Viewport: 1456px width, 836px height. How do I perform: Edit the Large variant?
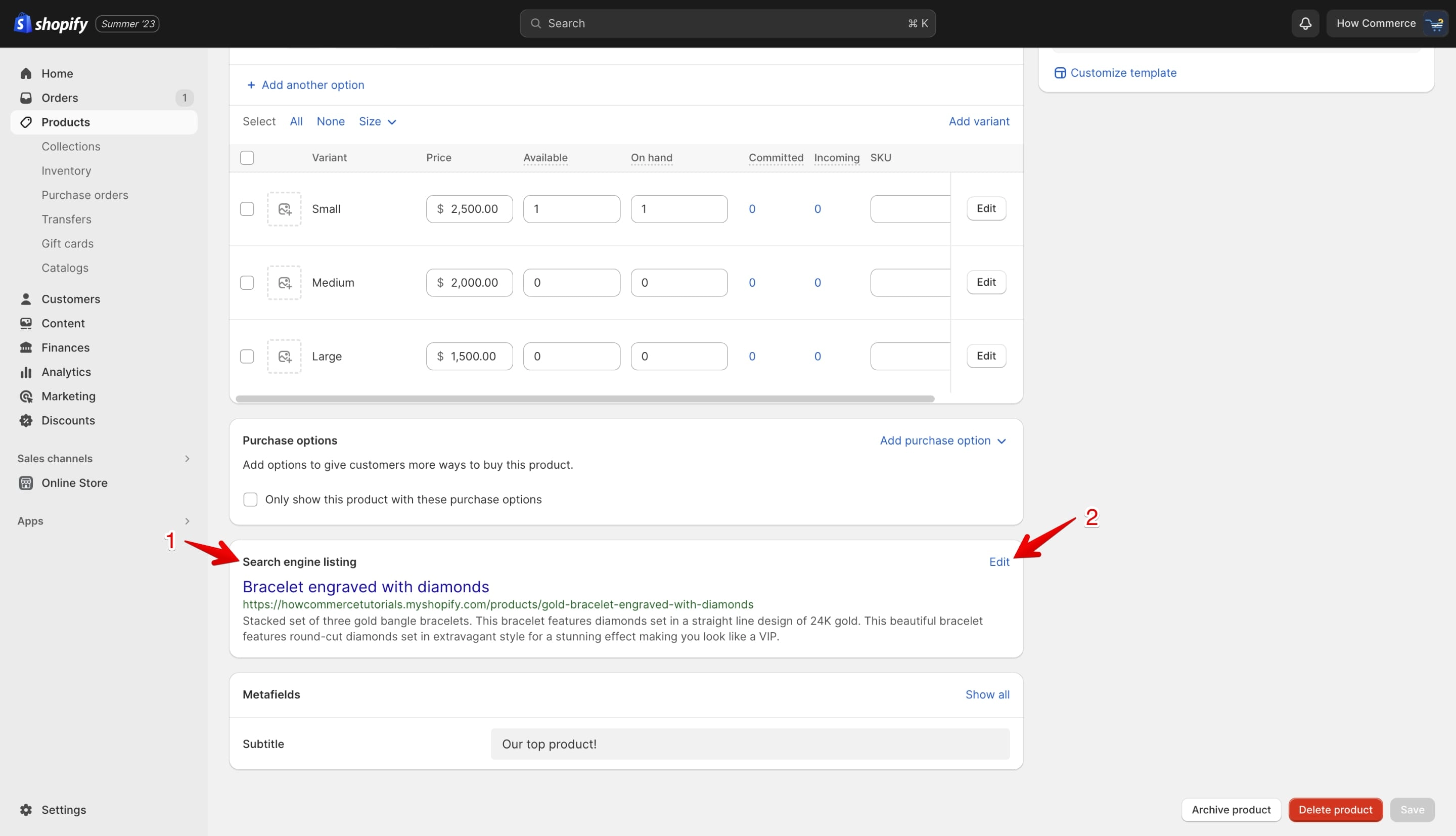986,356
